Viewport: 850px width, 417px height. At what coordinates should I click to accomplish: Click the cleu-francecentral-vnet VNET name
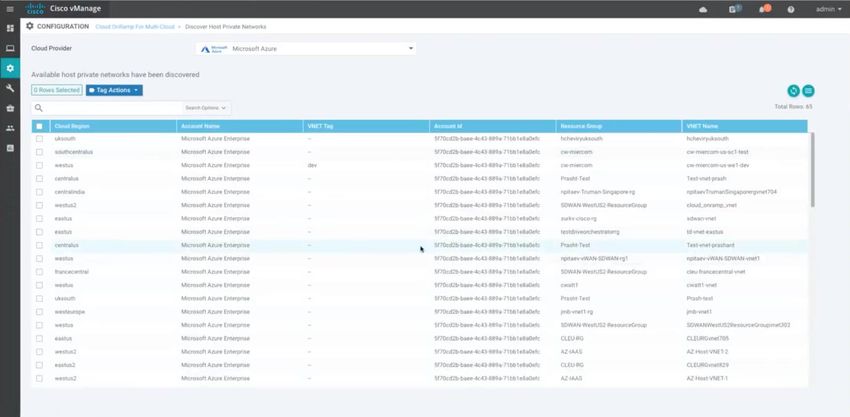click(x=716, y=272)
